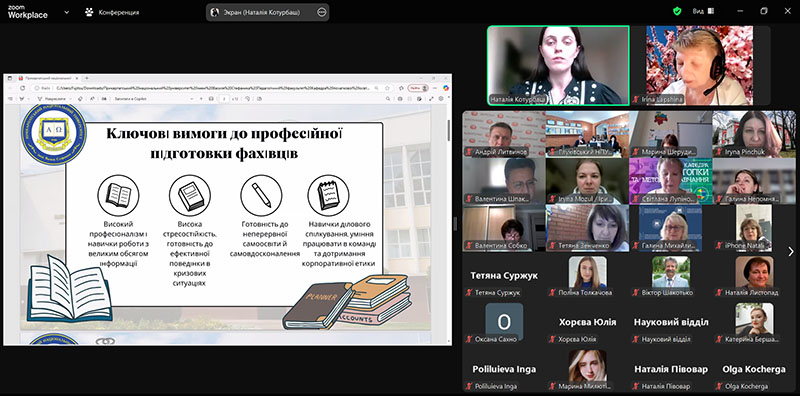Click muted mic icon beside Валентина Шпак

(468, 199)
